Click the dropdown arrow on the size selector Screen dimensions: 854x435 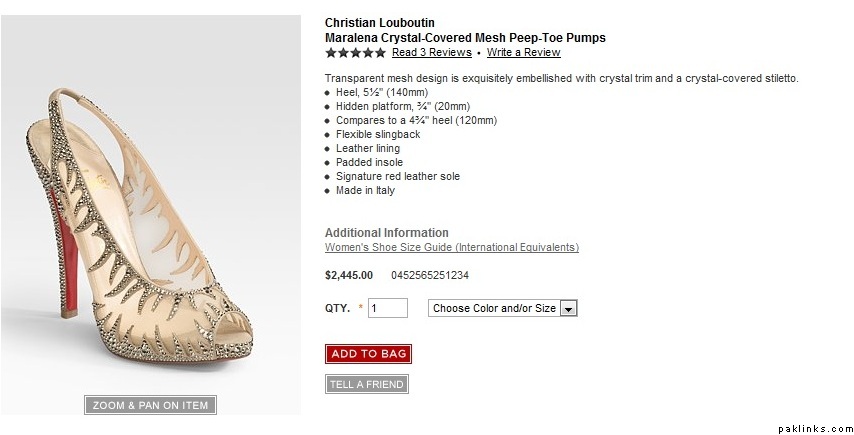[569, 309]
